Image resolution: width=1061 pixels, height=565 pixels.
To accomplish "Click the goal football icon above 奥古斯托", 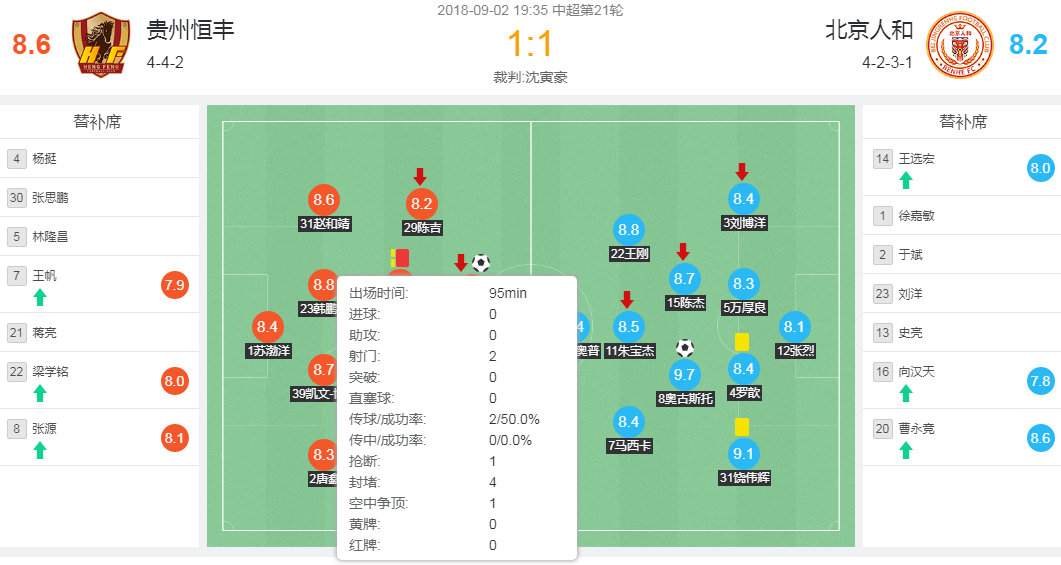I will point(685,348).
